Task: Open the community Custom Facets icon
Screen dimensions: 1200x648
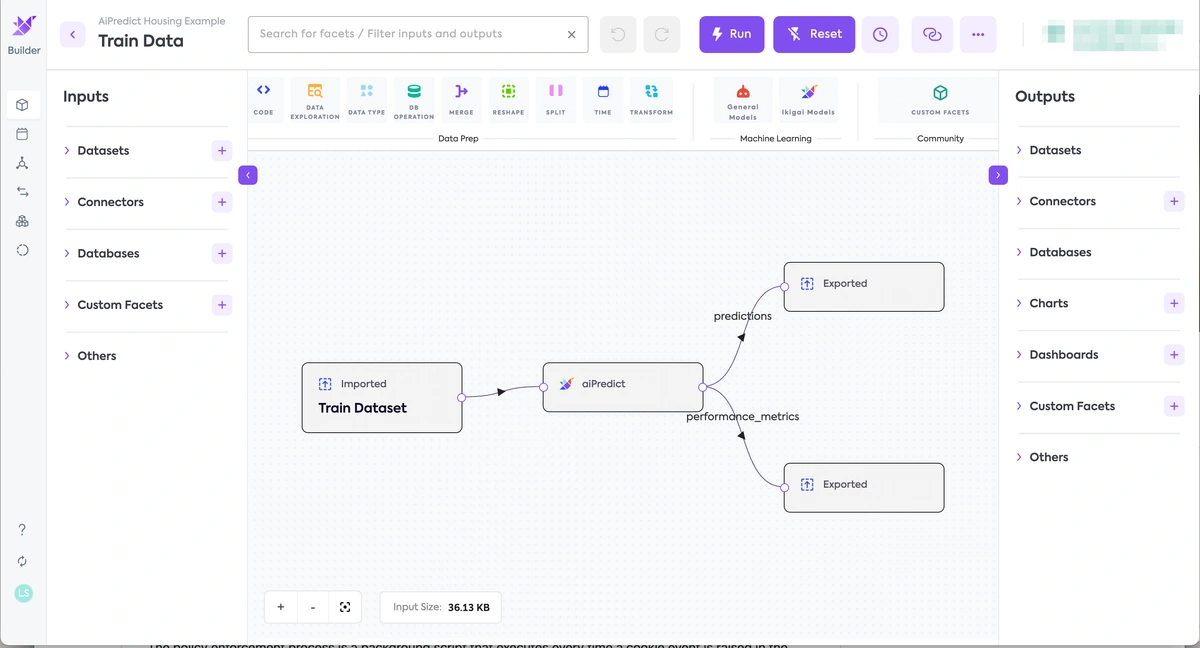Action: [940, 100]
